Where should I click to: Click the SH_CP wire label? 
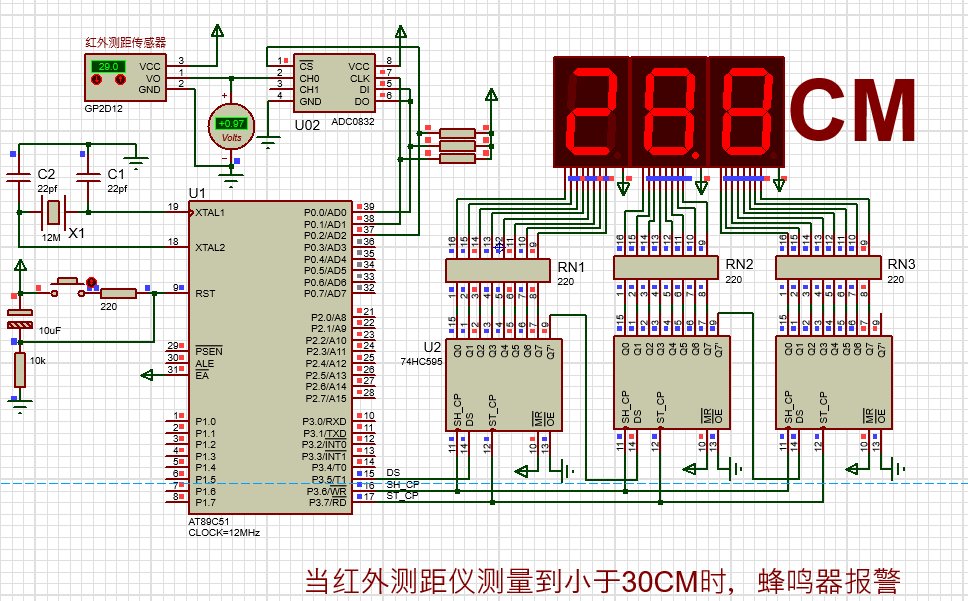[403, 484]
